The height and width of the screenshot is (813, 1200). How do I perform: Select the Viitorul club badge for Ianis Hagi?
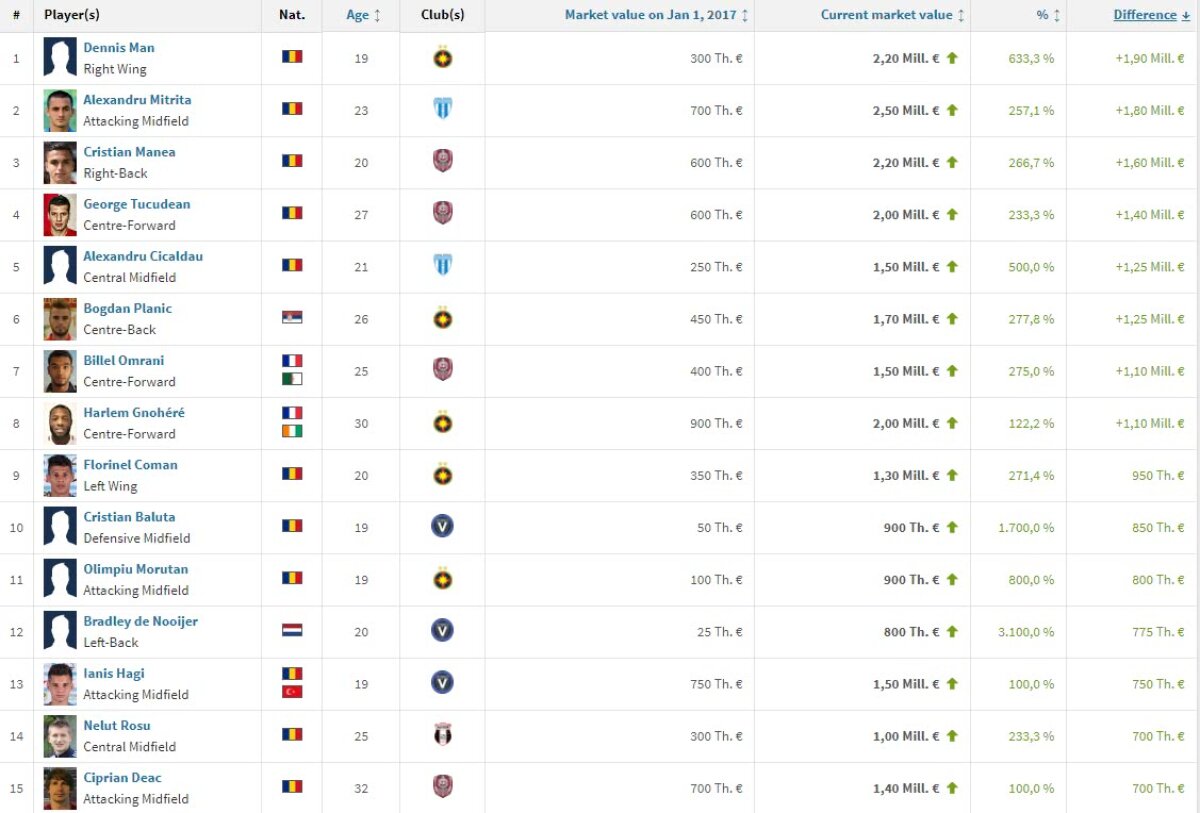(x=442, y=684)
